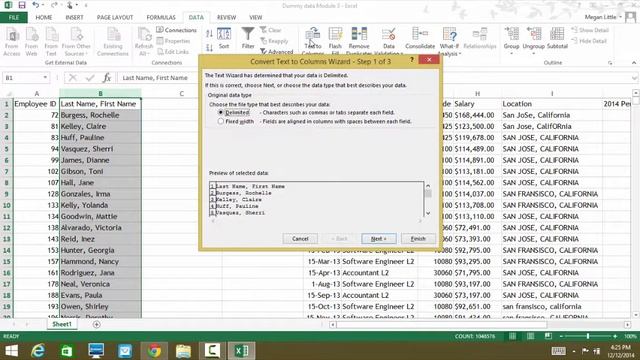Click the Excel taskbar icon

(241, 351)
